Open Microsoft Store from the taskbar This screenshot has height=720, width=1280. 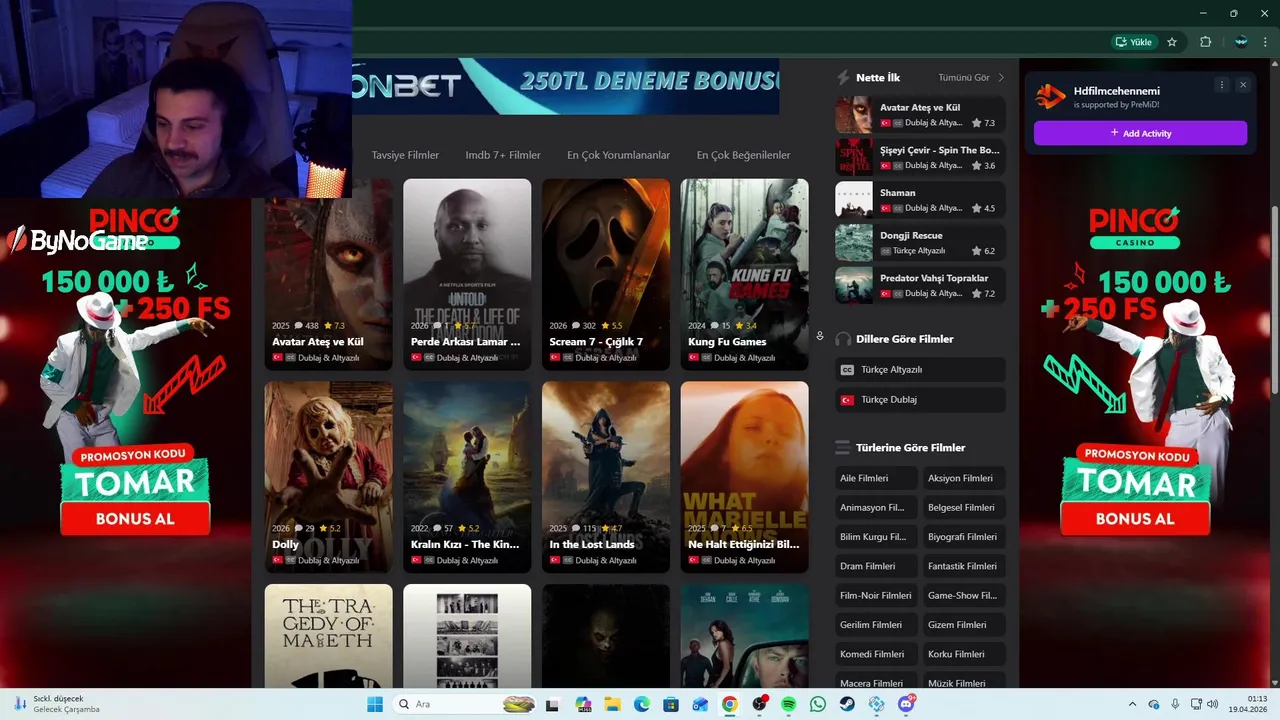coord(671,704)
